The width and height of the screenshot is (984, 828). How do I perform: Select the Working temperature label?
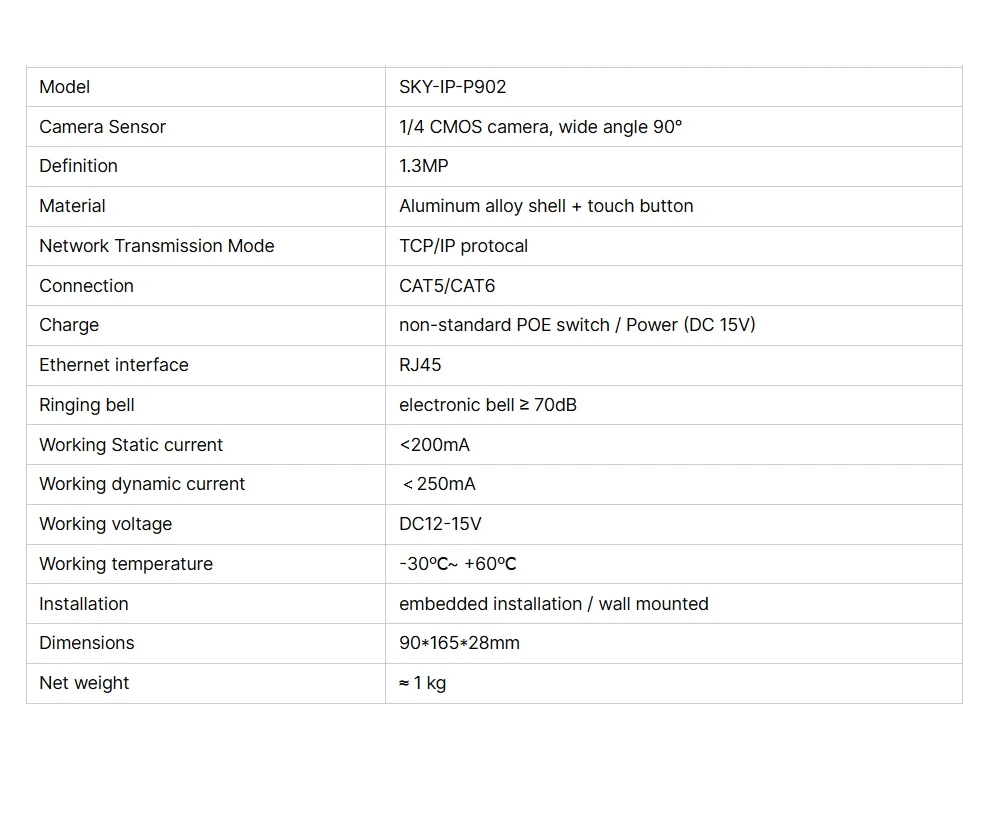(x=126, y=564)
